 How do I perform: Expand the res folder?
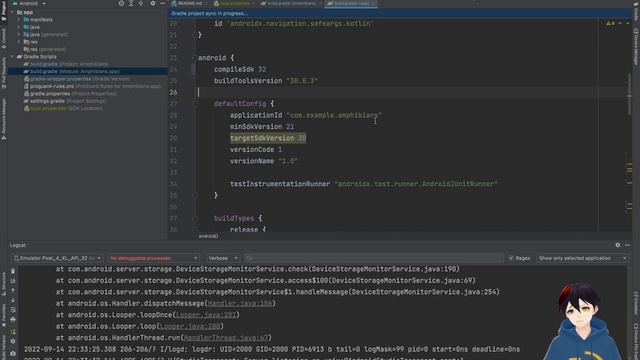(19, 42)
